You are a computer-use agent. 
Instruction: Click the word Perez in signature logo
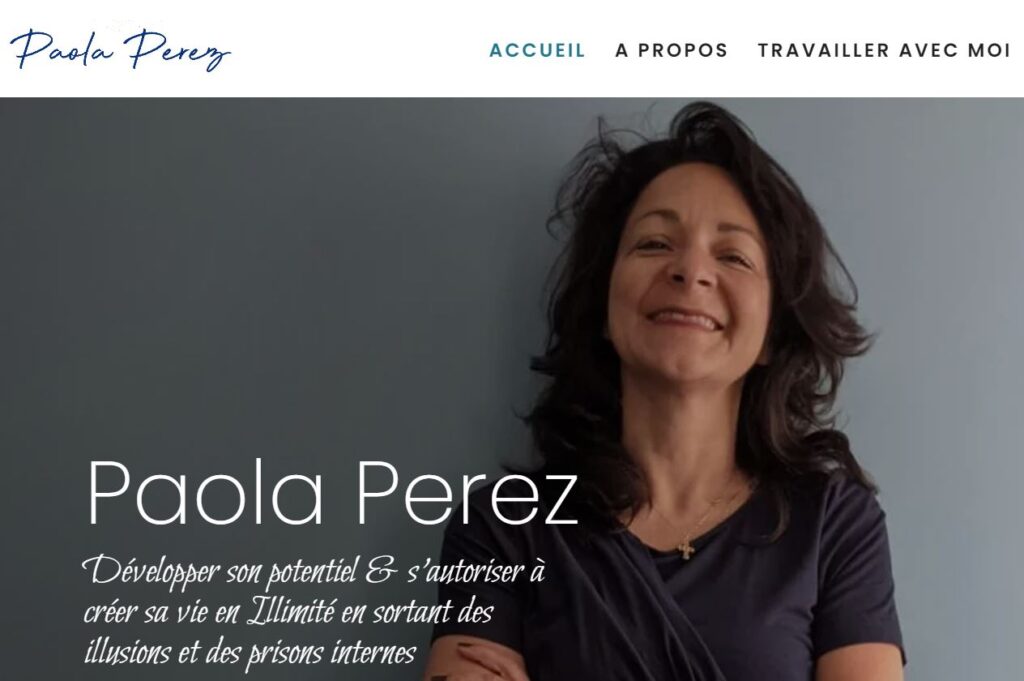coord(178,51)
